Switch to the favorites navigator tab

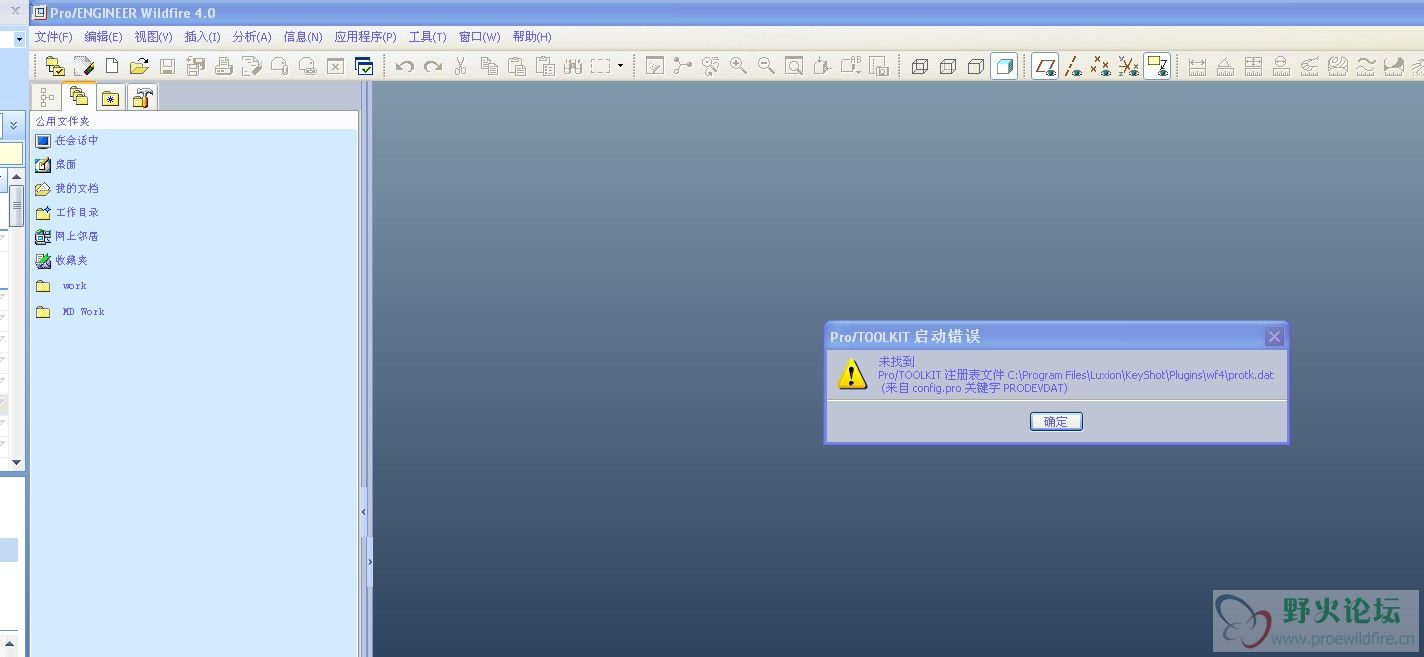coord(110,97)
